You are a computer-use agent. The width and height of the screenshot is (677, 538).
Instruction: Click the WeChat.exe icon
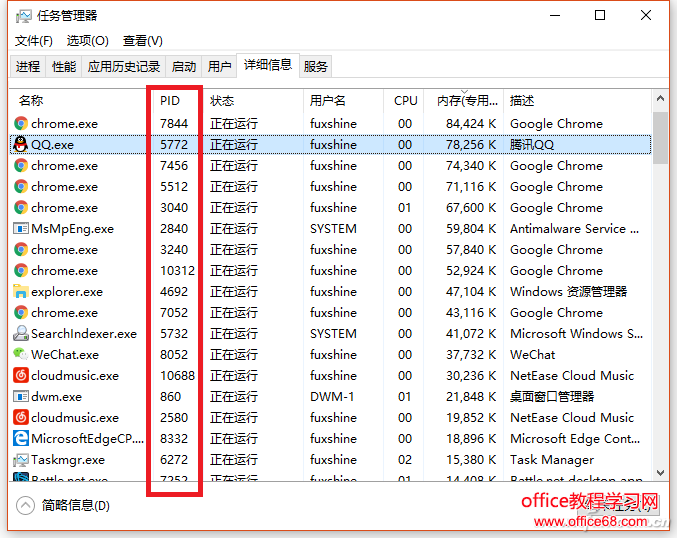[x=20, y=354]
